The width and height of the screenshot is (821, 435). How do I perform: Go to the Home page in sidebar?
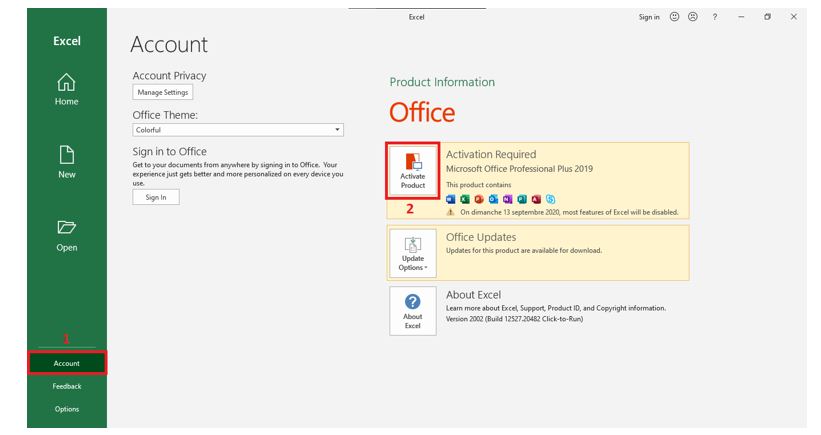point(66,88)
